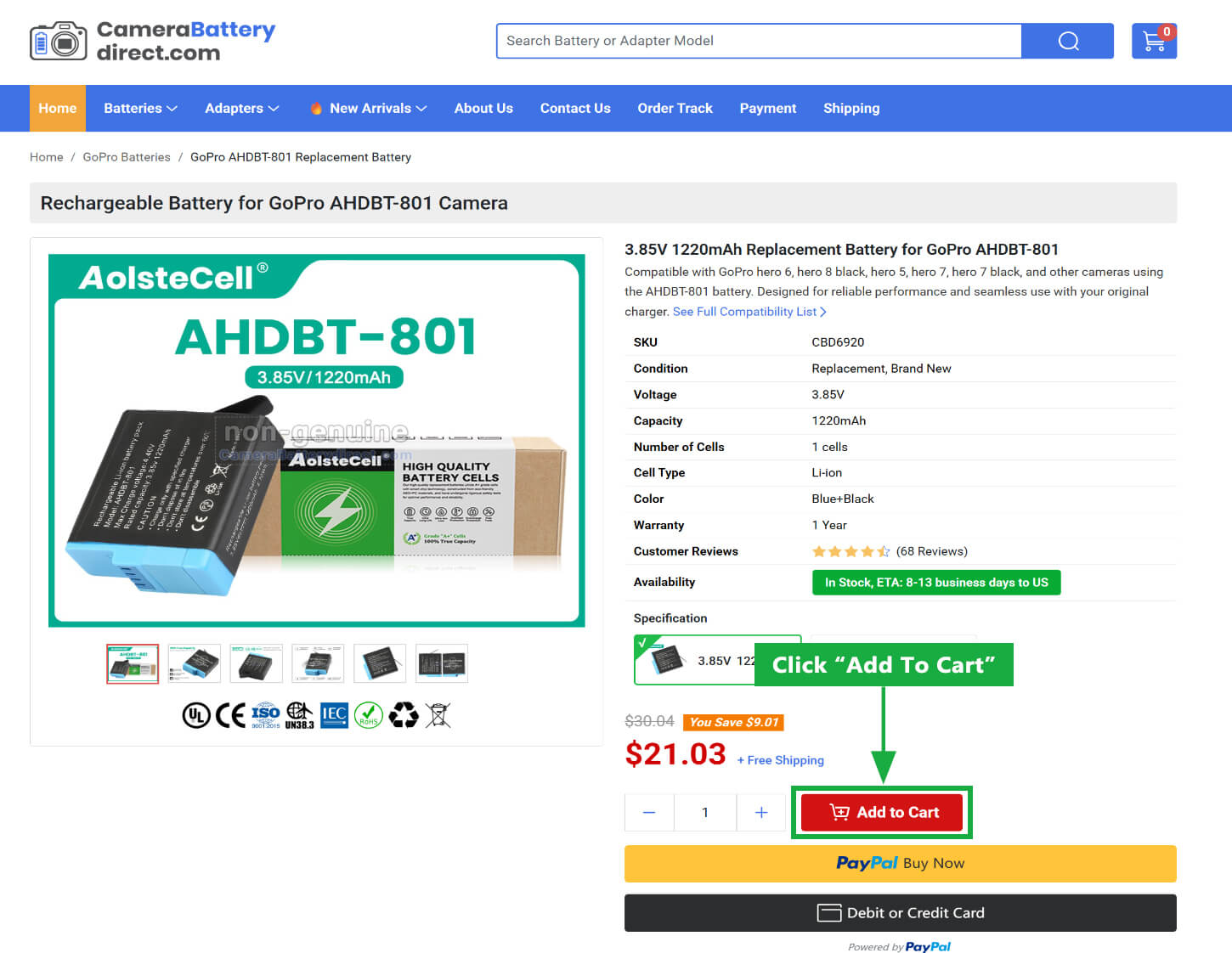Click the quantity input field
The image size is (1232, 953).
click(x=705, y=813)
